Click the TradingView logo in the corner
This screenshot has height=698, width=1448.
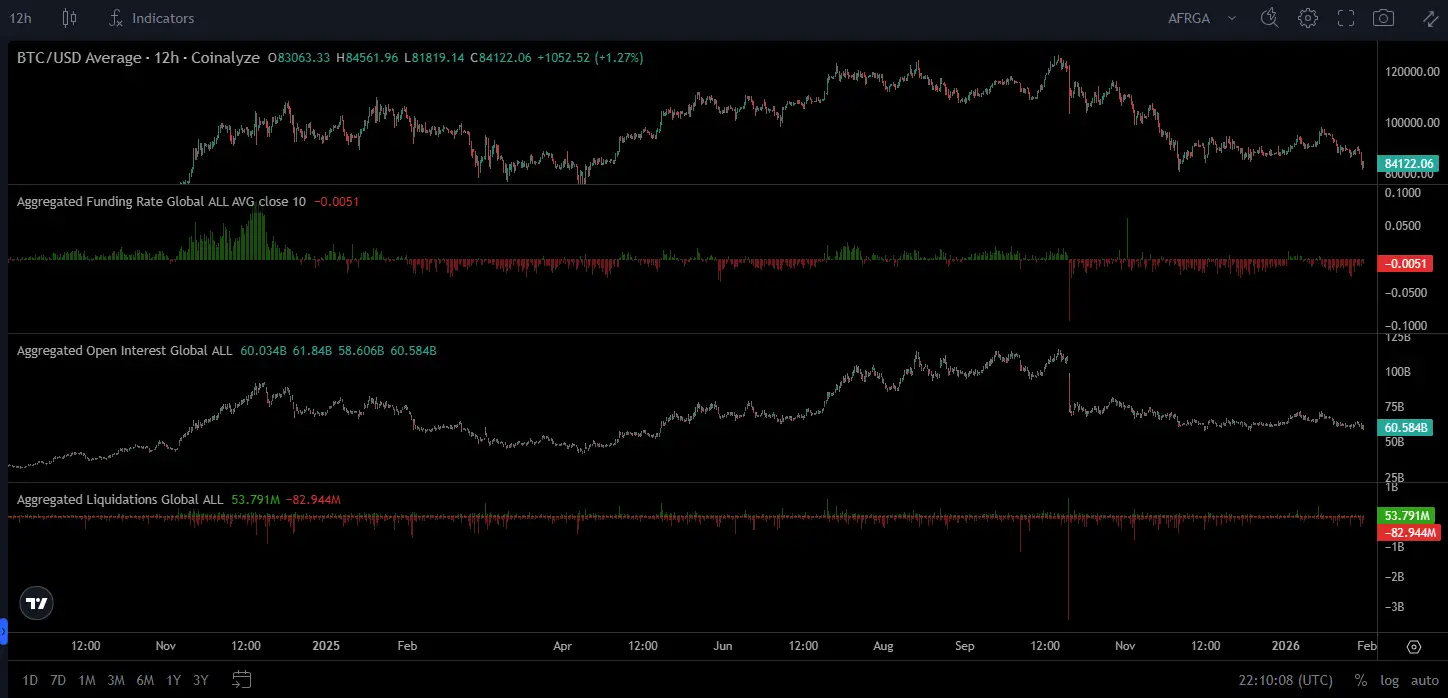(x=36, y=603)
